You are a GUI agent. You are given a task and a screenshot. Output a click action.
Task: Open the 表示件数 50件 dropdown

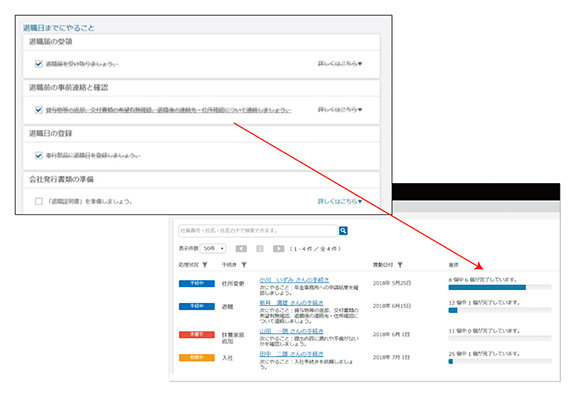(x=213, y=249)
